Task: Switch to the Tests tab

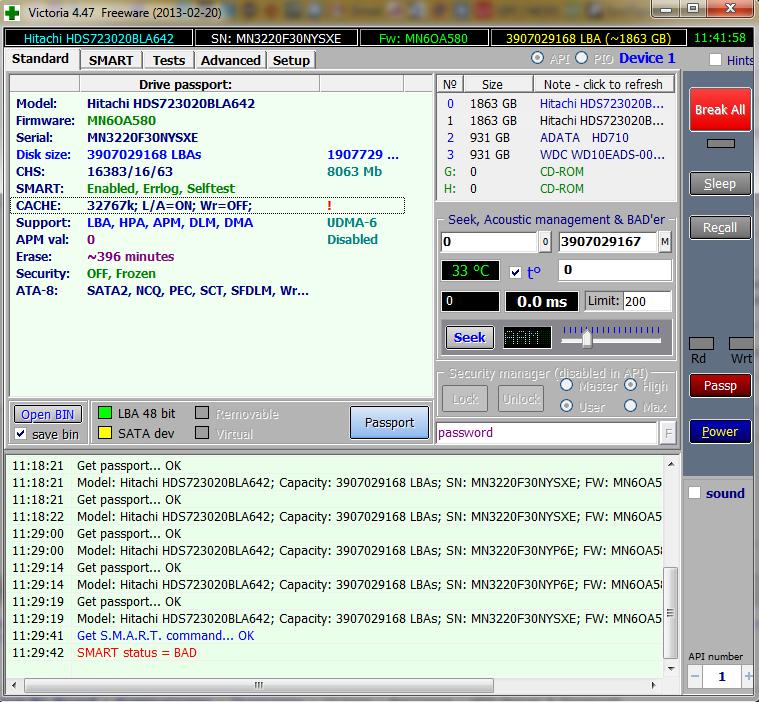Action: [x=168, y=61]
